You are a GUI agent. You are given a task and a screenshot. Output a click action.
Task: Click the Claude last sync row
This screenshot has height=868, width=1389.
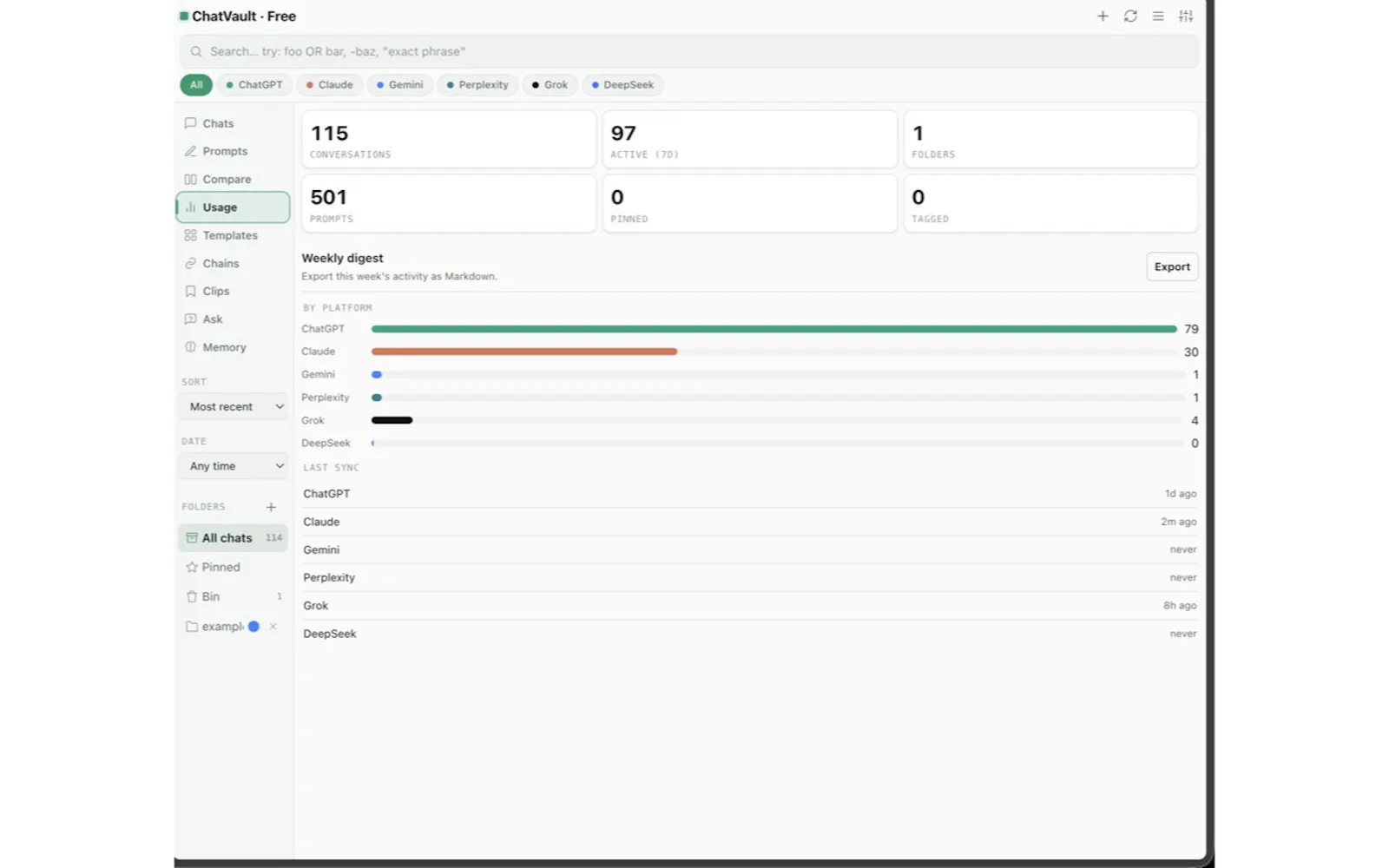tap(750, 522)
